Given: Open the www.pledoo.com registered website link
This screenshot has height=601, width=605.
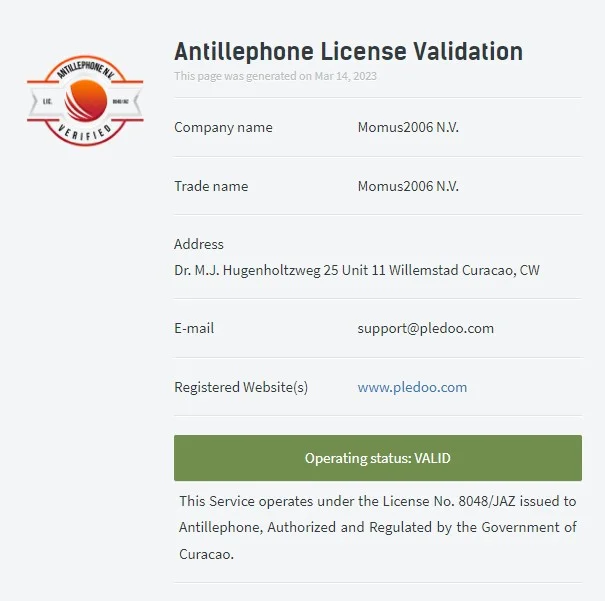Looking at the screenshot, I should click(x=412, y=387).
